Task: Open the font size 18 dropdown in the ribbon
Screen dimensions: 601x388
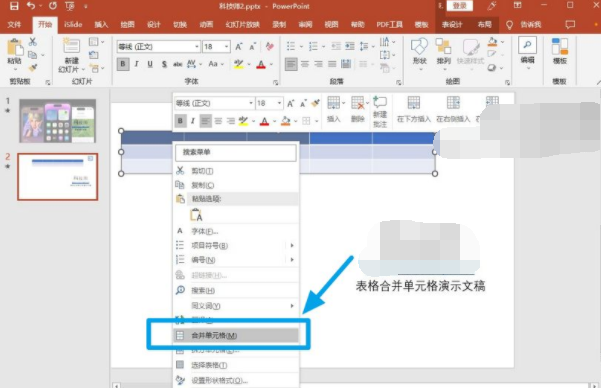Action: [x=227, y=47]
